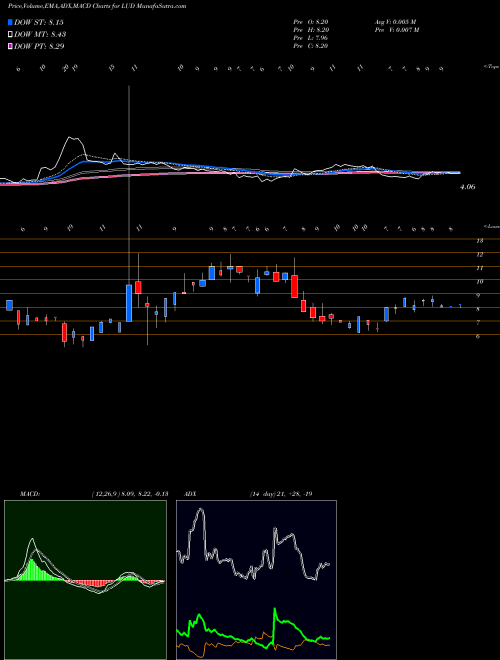Click the ADX values '(14 day) 21, +28, -19'

(x=281, y=494)
